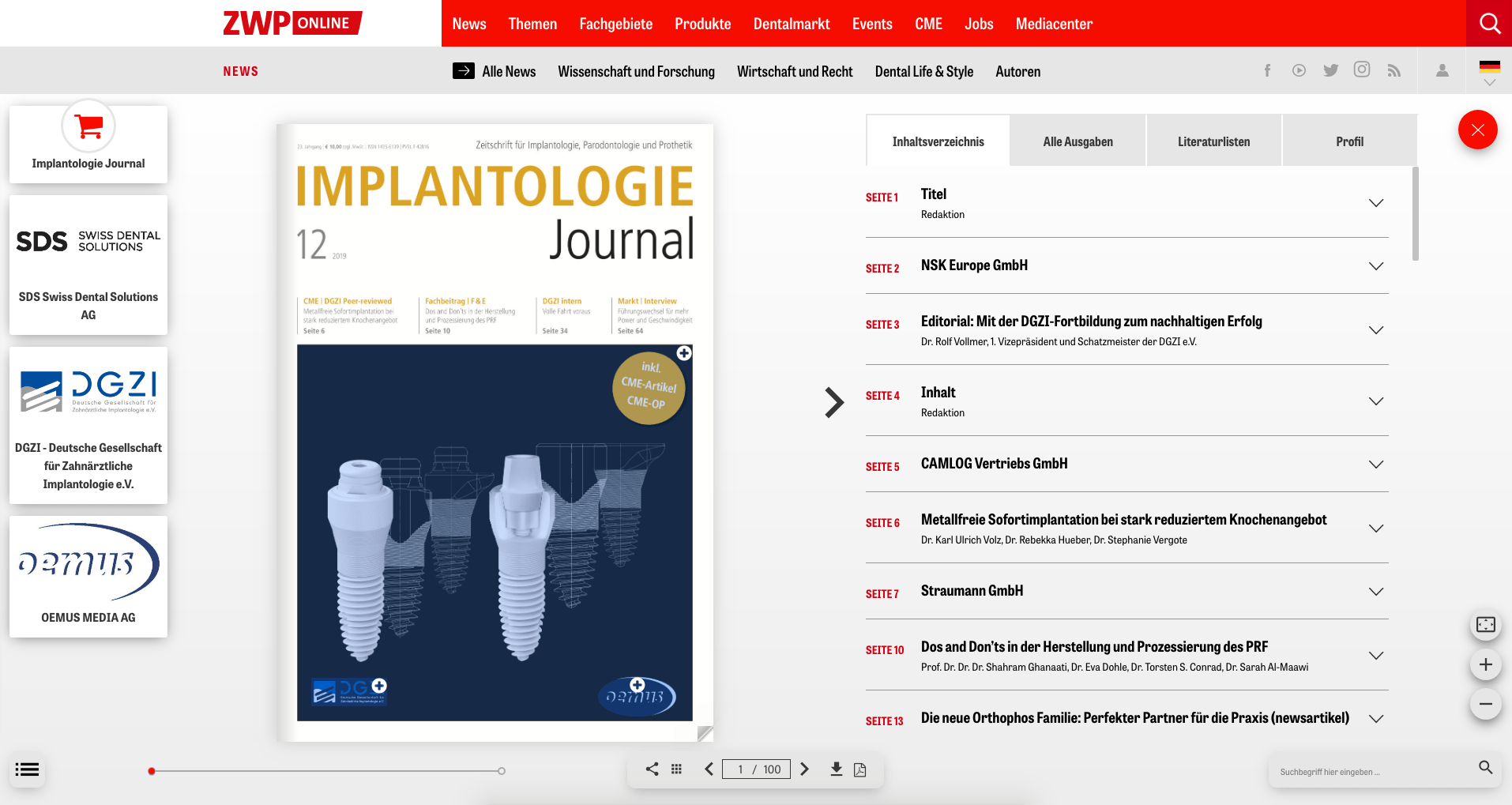Click the user profile icon

[1442, 70]
